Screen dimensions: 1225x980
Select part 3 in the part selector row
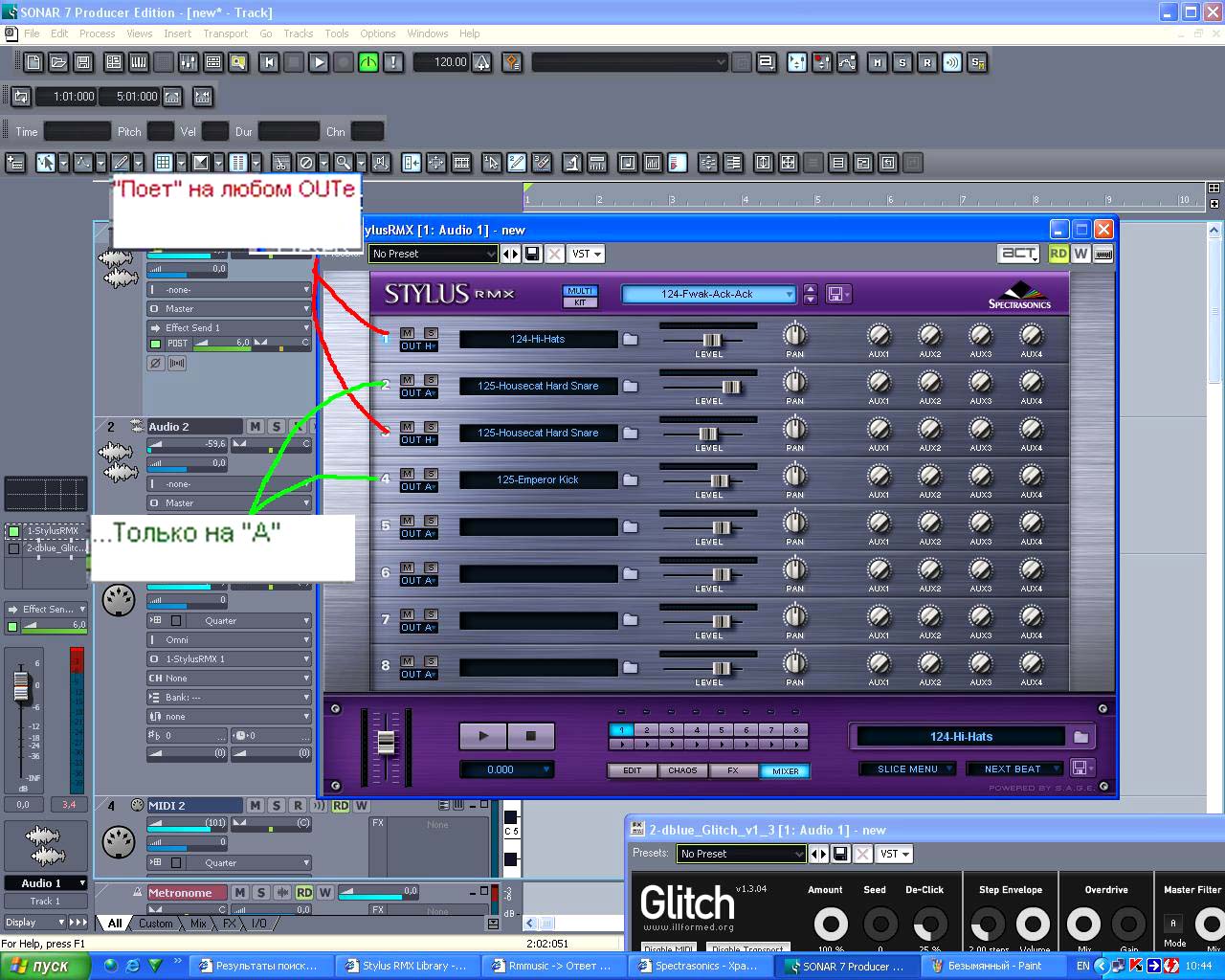click(672, 730)
